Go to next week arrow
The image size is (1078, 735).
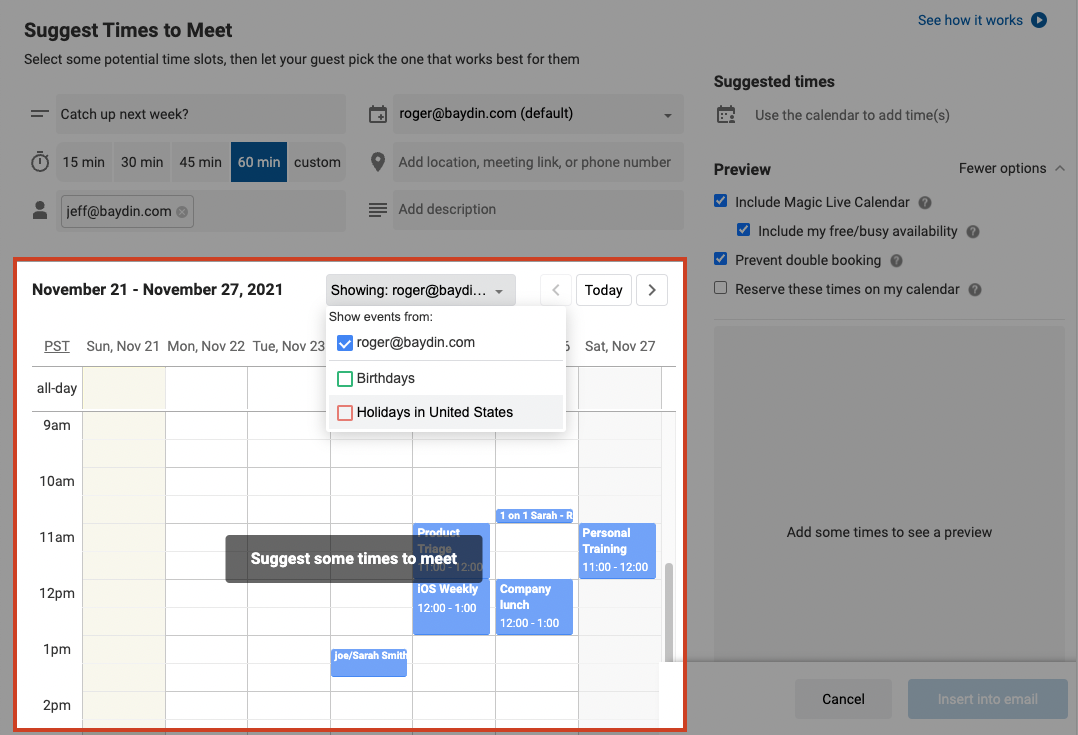[x=652, y=290]
